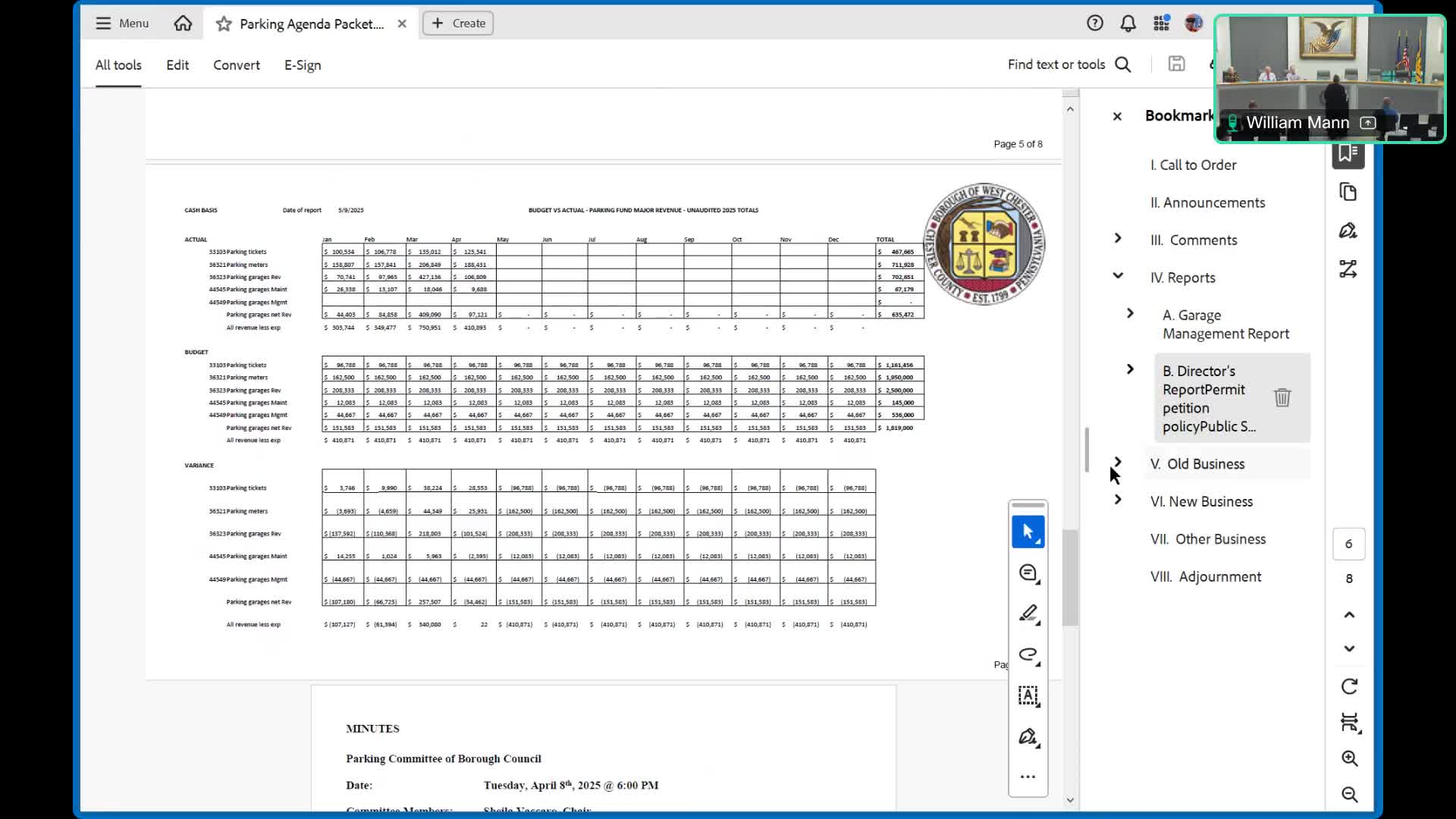Select the fill and sign pen tool

click(1028, 736)
